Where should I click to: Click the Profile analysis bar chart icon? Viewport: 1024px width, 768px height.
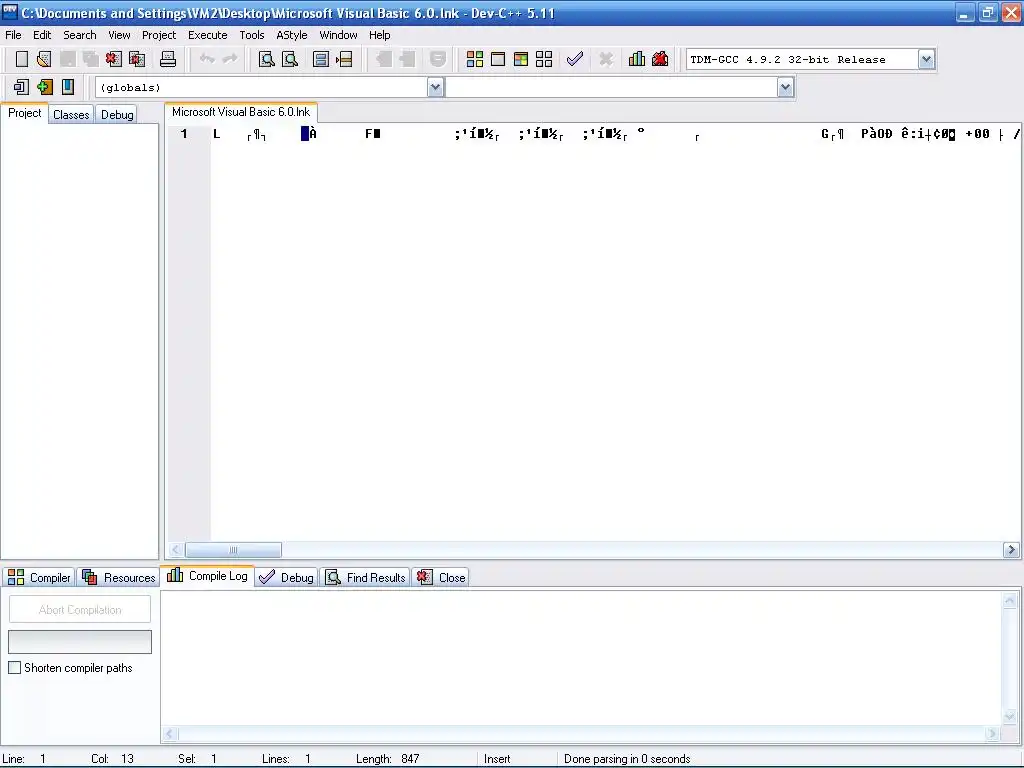pyautogui.click(x=637, y=59)
